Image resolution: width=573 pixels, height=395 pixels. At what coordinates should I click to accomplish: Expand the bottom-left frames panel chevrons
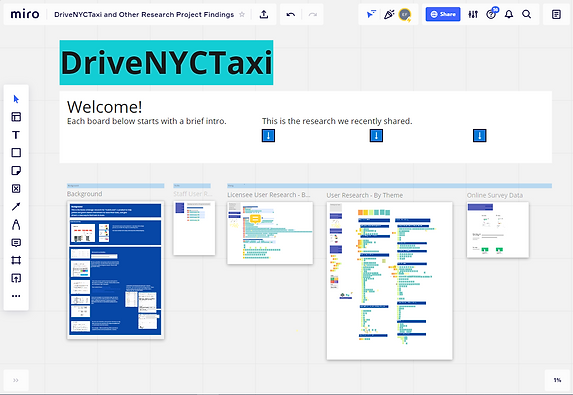(16, 380)
